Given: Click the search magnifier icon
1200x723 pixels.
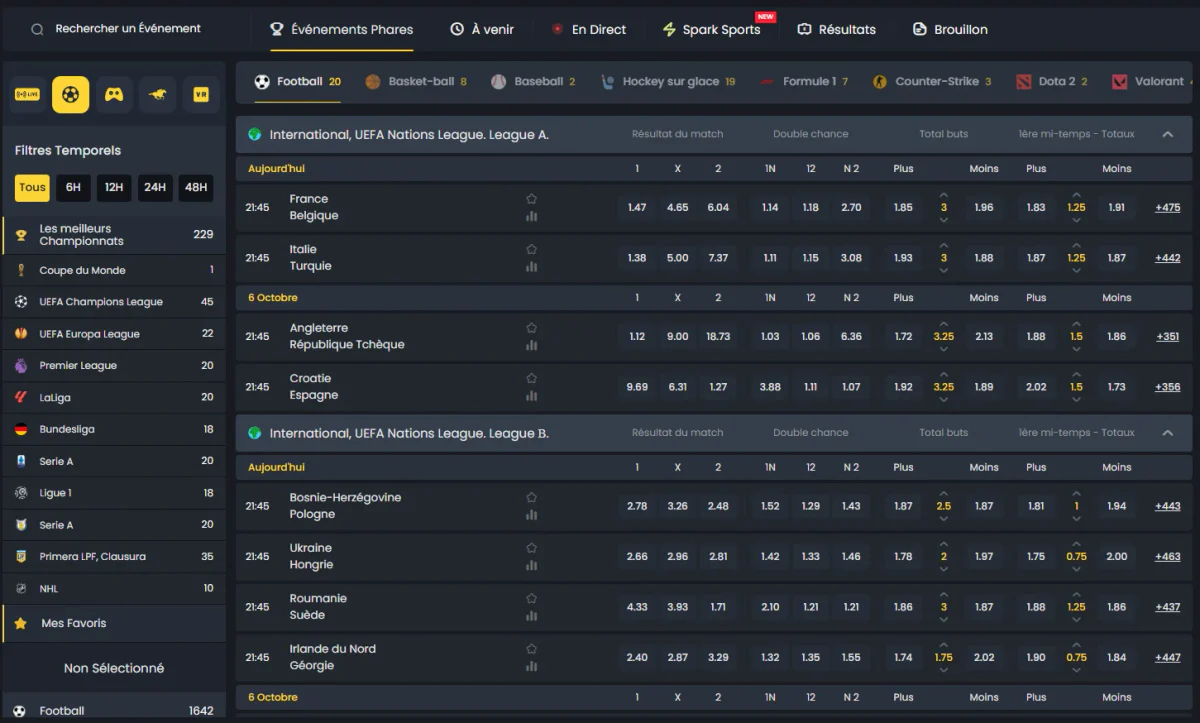Looking at the screenshot, I should click(x=37, y=29).
